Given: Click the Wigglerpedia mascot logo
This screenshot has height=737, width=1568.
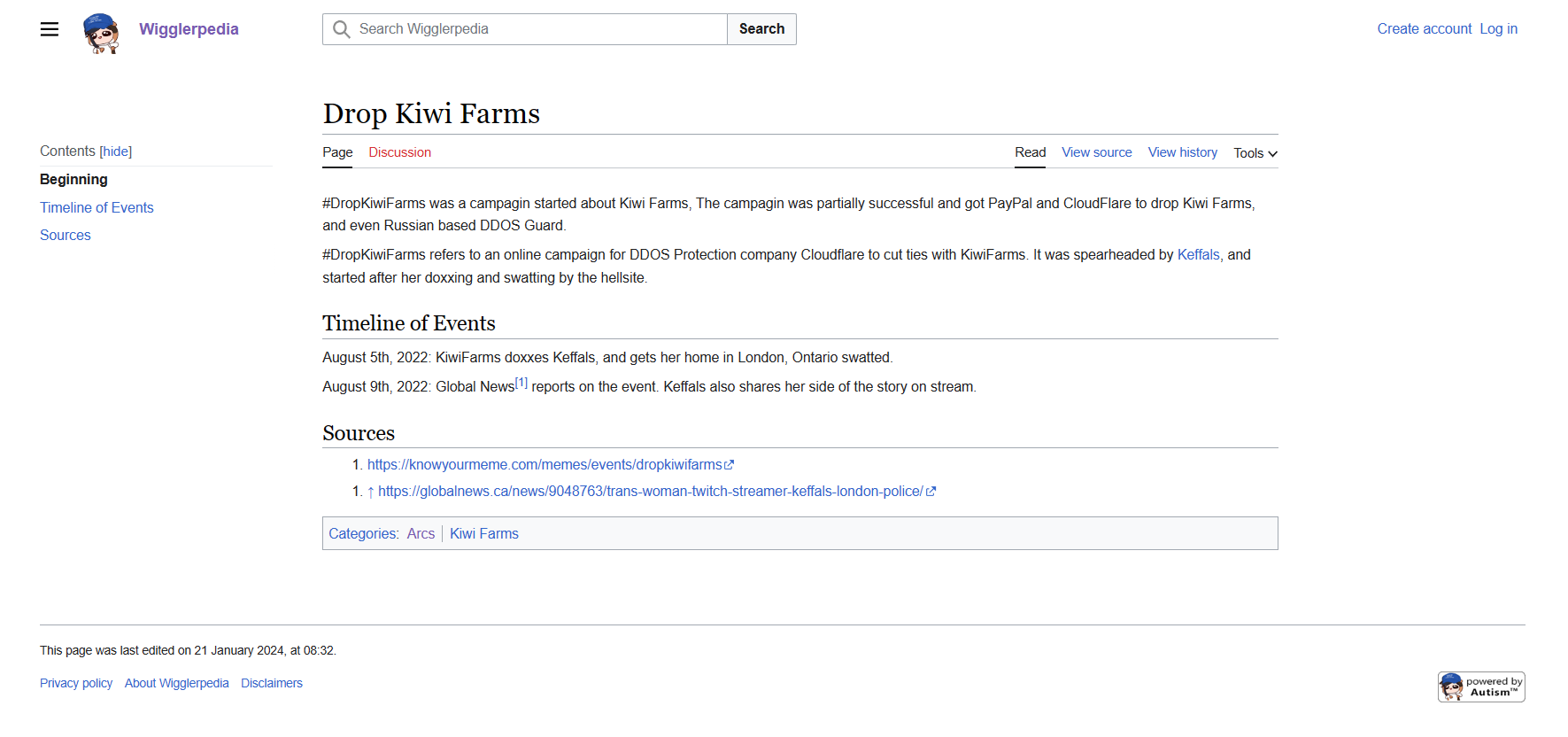Looking at the screenshot, I should tap(101, 33).
